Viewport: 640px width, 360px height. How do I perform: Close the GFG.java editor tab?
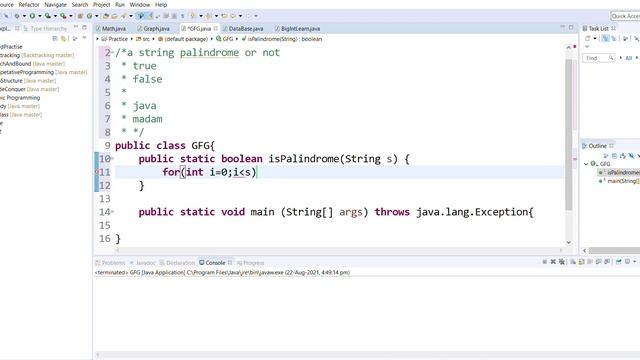pyautogui.click(x=216, y=28)
